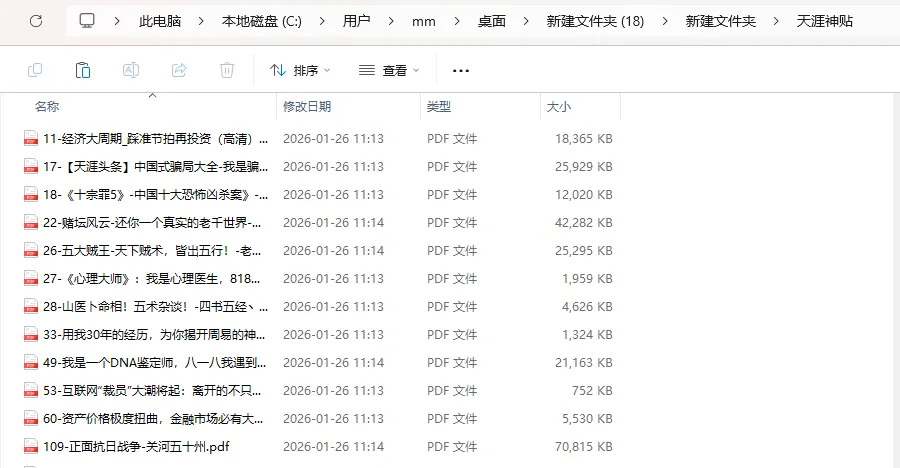Viewport: 900px width, 468px height.
Task: Click PDF icon of the 109-正面抗日战争 file
Action: tap(30, 446)
